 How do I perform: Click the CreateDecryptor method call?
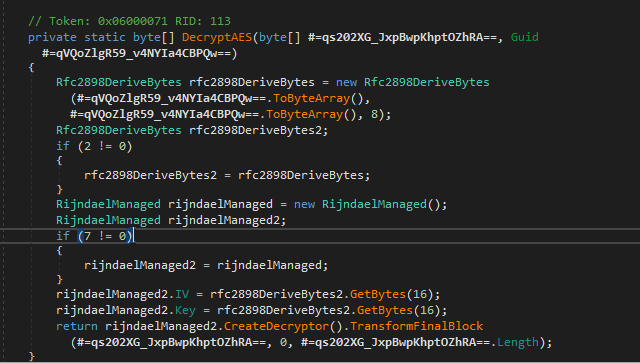[276, 326]
